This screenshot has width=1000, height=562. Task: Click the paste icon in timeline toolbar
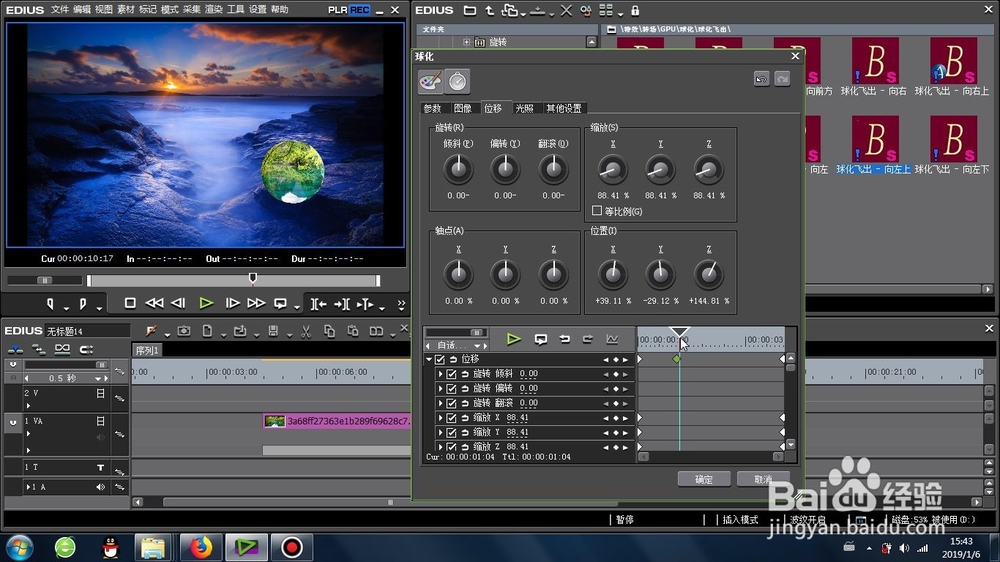[x=353, y=331]
